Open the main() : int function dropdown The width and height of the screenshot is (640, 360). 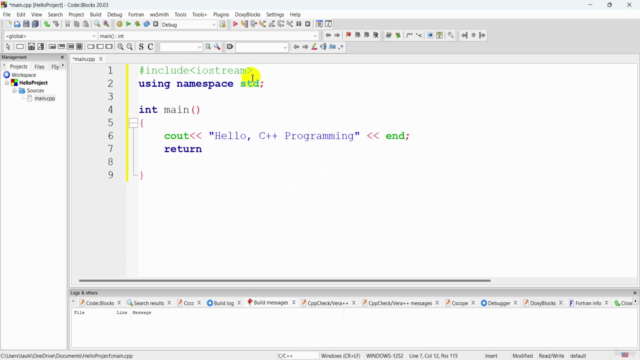click(208, 36)
